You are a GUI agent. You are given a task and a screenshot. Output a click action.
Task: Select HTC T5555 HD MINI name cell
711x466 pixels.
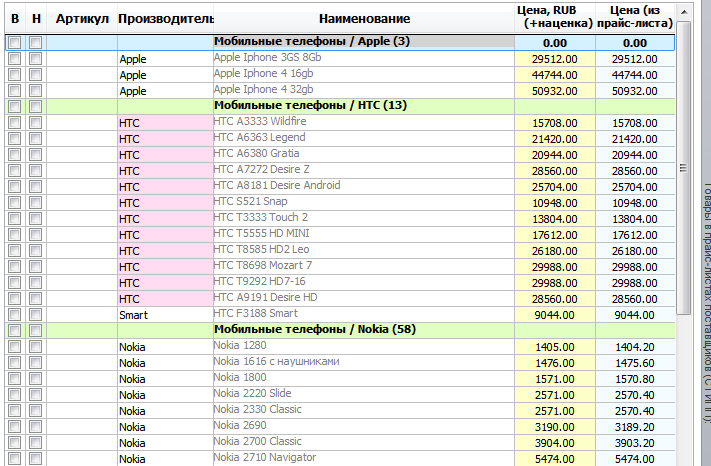[x=364, y=234]
